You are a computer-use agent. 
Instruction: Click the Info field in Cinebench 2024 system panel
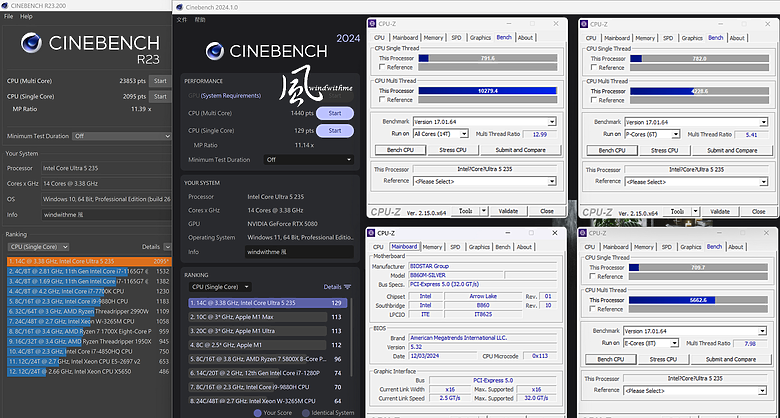tap(299, 252)
